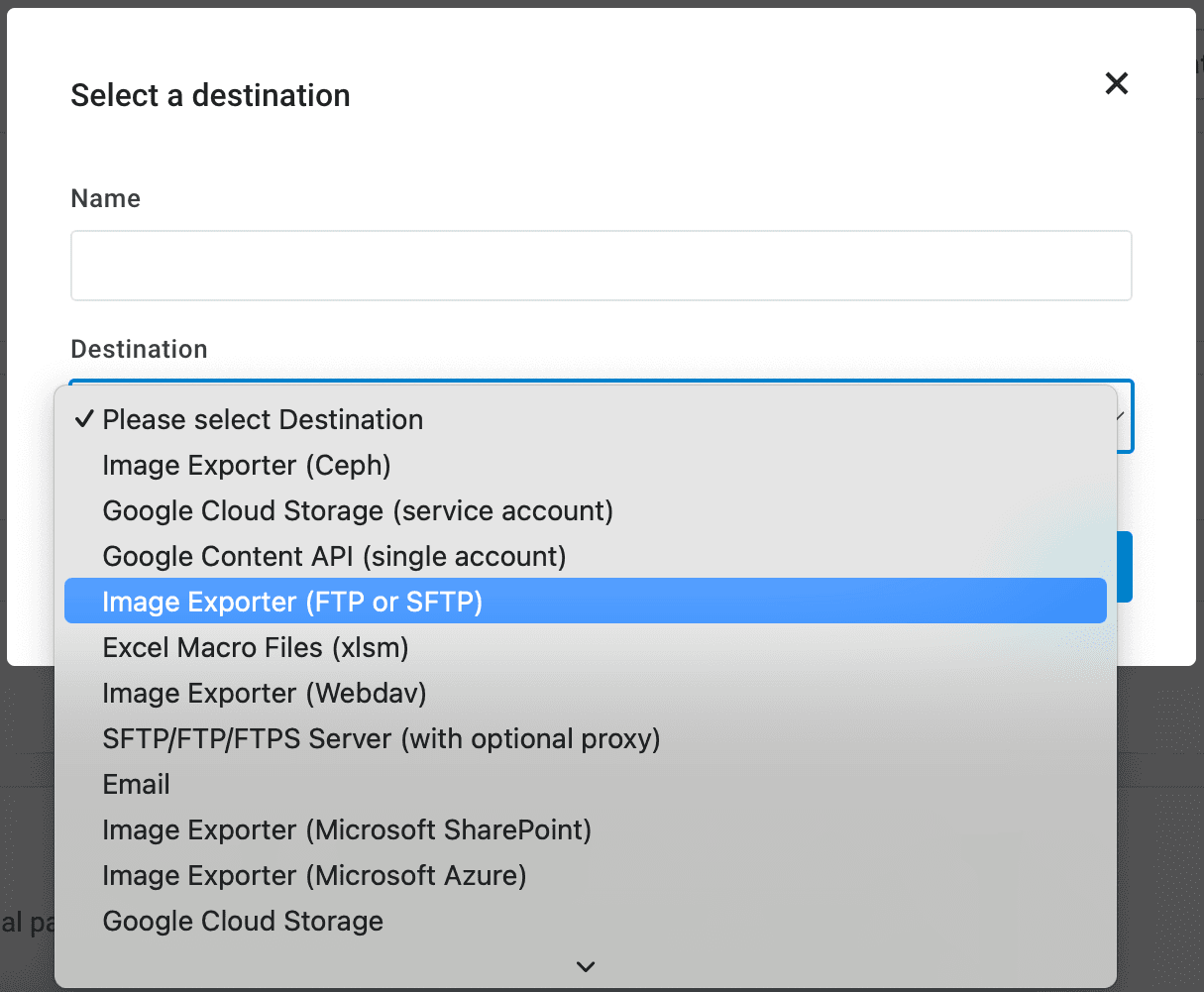Select the Email destination option

point(137,785)
